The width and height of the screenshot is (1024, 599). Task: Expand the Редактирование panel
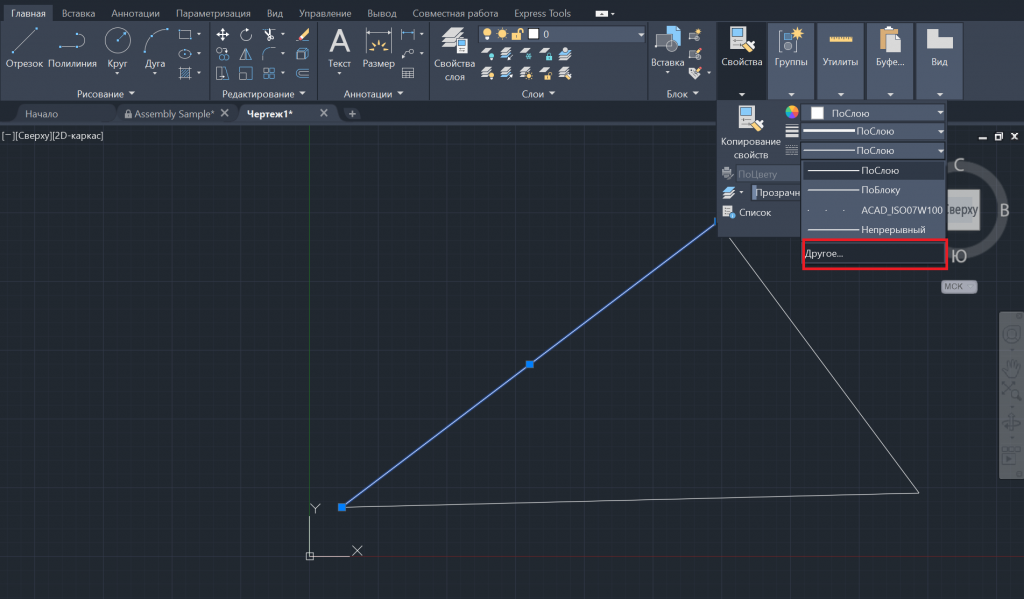click(x=264, y=94)
